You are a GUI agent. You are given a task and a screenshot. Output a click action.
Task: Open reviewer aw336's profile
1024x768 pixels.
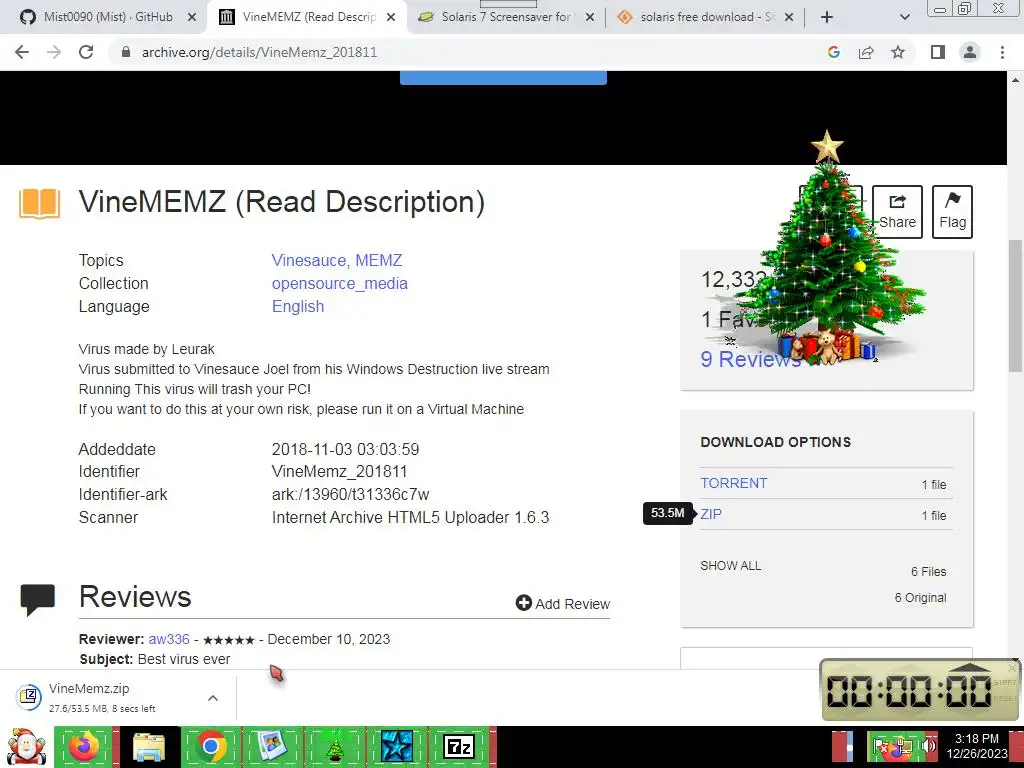point(168,639)
